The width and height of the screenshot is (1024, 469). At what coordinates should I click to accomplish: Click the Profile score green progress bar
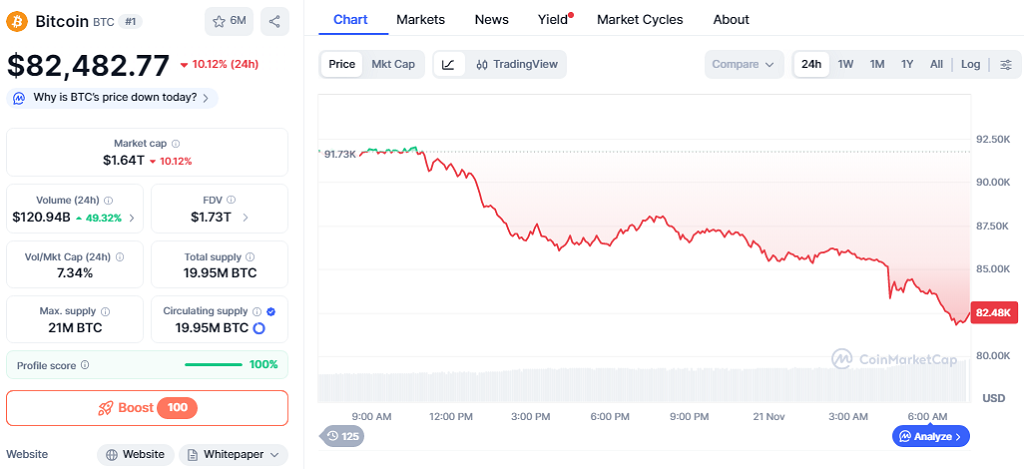coord(214,364)
